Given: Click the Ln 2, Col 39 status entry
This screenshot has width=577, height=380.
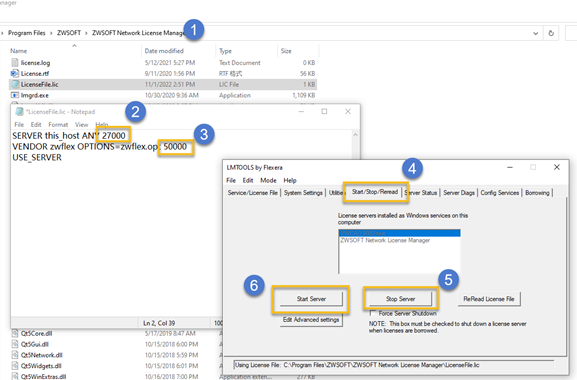Looking at the screenshot, I should click(159, 323).
